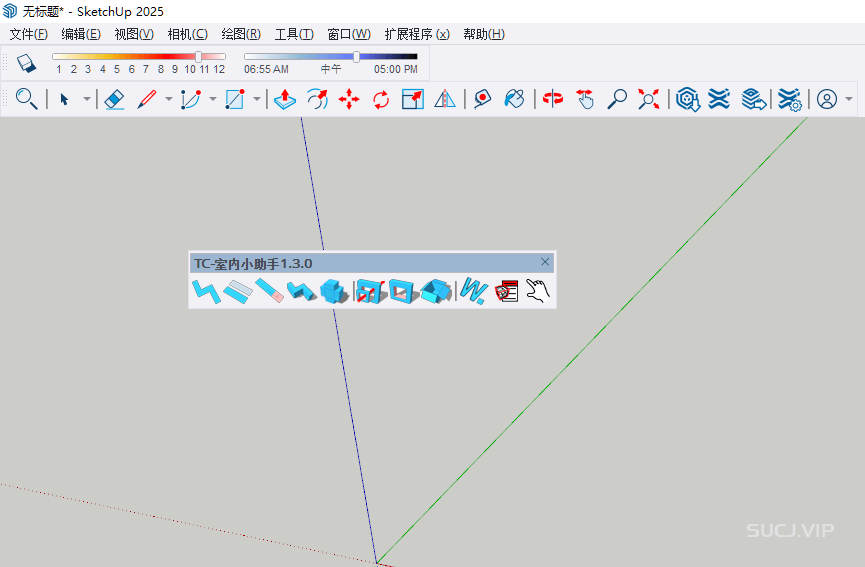
Task: Select the Rectangle shape tool
Action: (235, 99)
